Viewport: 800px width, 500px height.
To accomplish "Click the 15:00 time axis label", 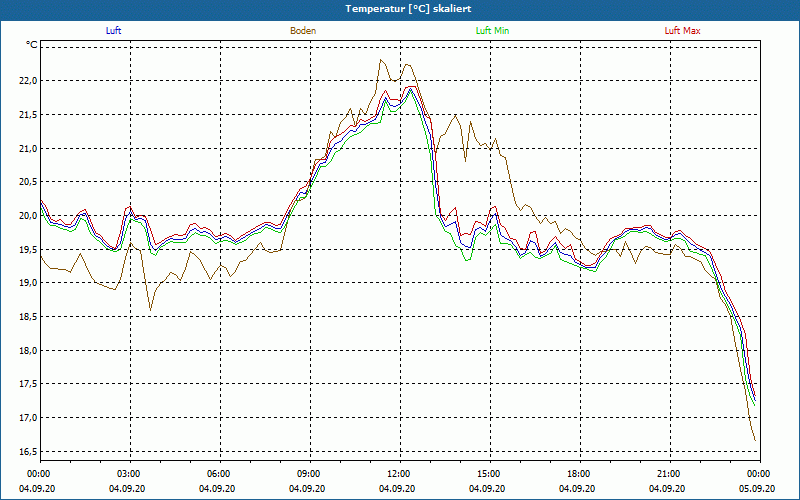I will click(490, 473).
